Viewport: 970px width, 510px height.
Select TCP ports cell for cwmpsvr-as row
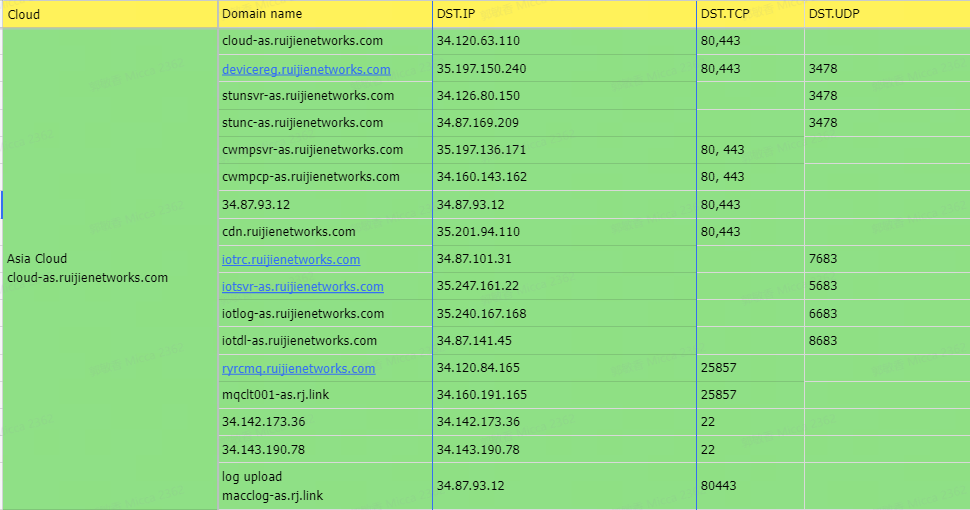[x=750, y=150]
